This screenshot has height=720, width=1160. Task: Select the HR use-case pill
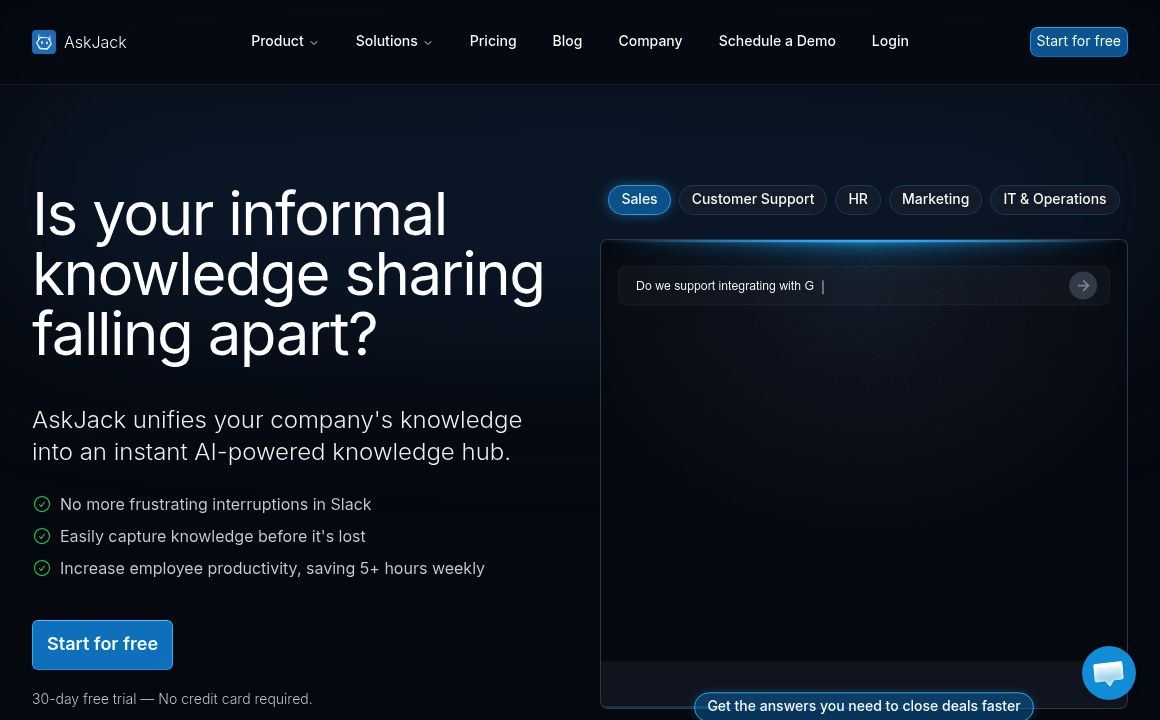pyautogui.click(x=858, y=199)
